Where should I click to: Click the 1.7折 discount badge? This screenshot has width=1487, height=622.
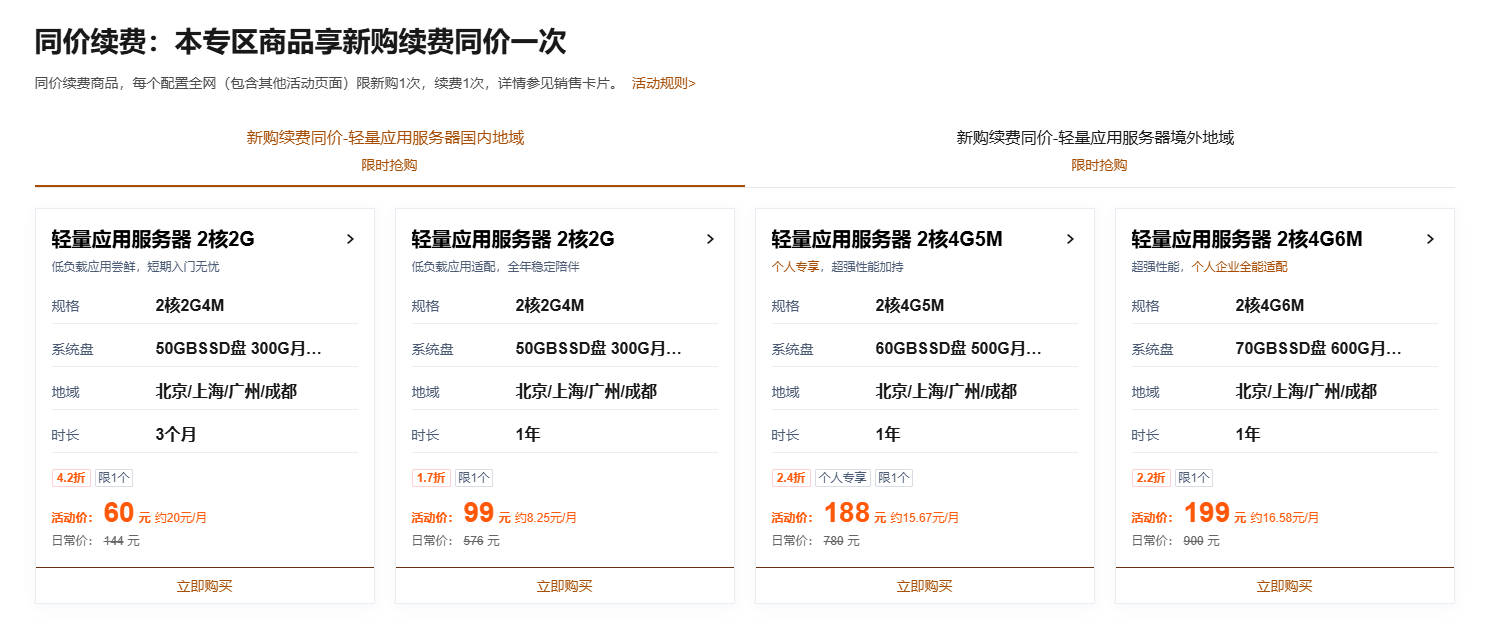pyautogui.click(x=430, y=478)
